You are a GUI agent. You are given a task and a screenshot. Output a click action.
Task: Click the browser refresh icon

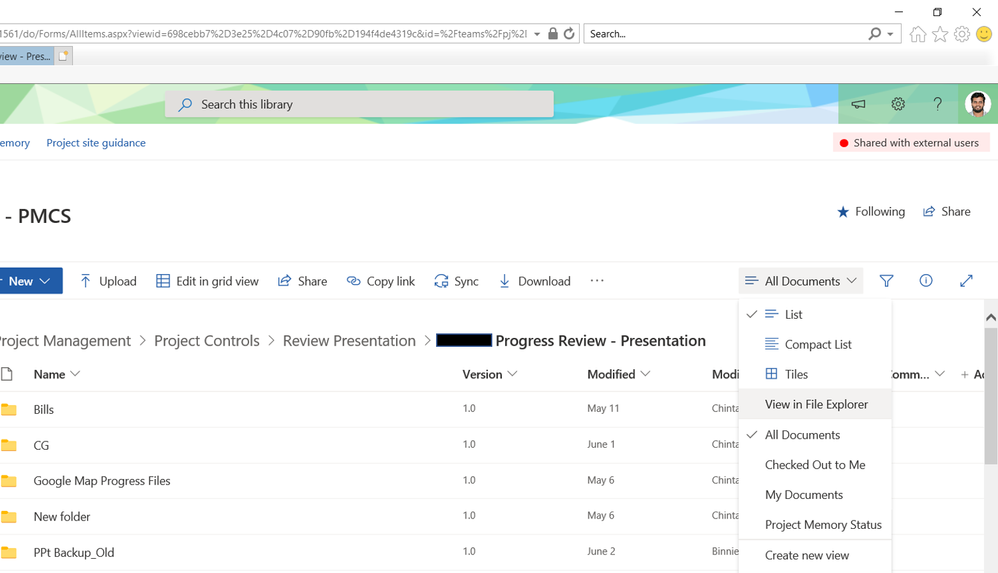570,34
